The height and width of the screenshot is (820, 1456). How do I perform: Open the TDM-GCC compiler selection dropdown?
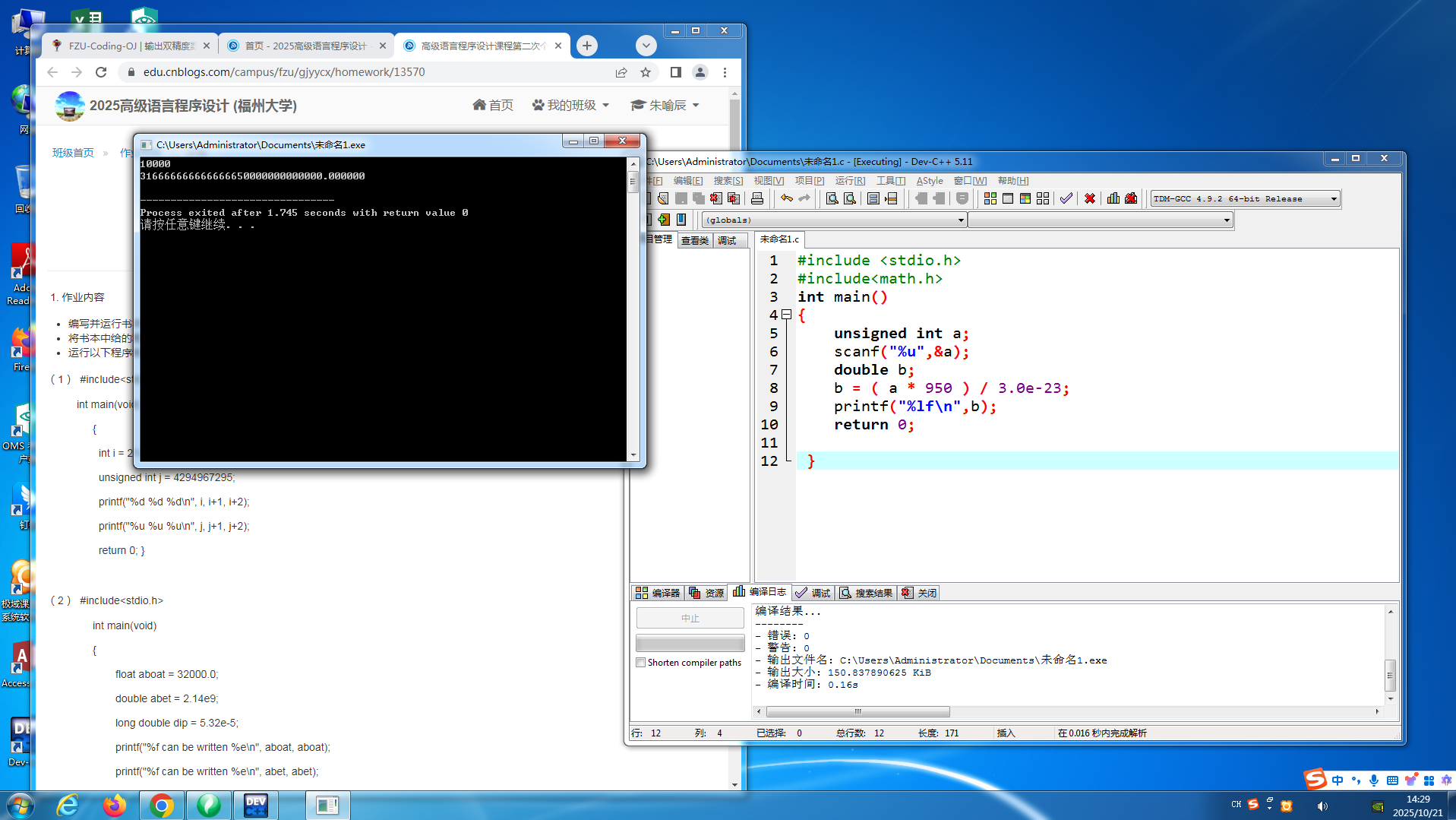(x=1333, y=199)
